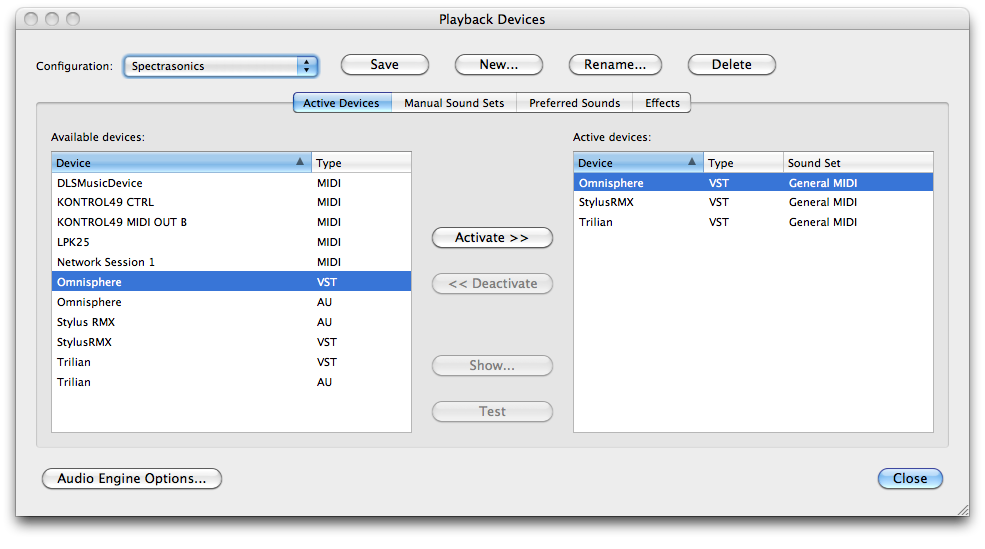Open the Preferred Sounds tab
Image resolution: width=985 pixels, height=549 pixels.
574,103
